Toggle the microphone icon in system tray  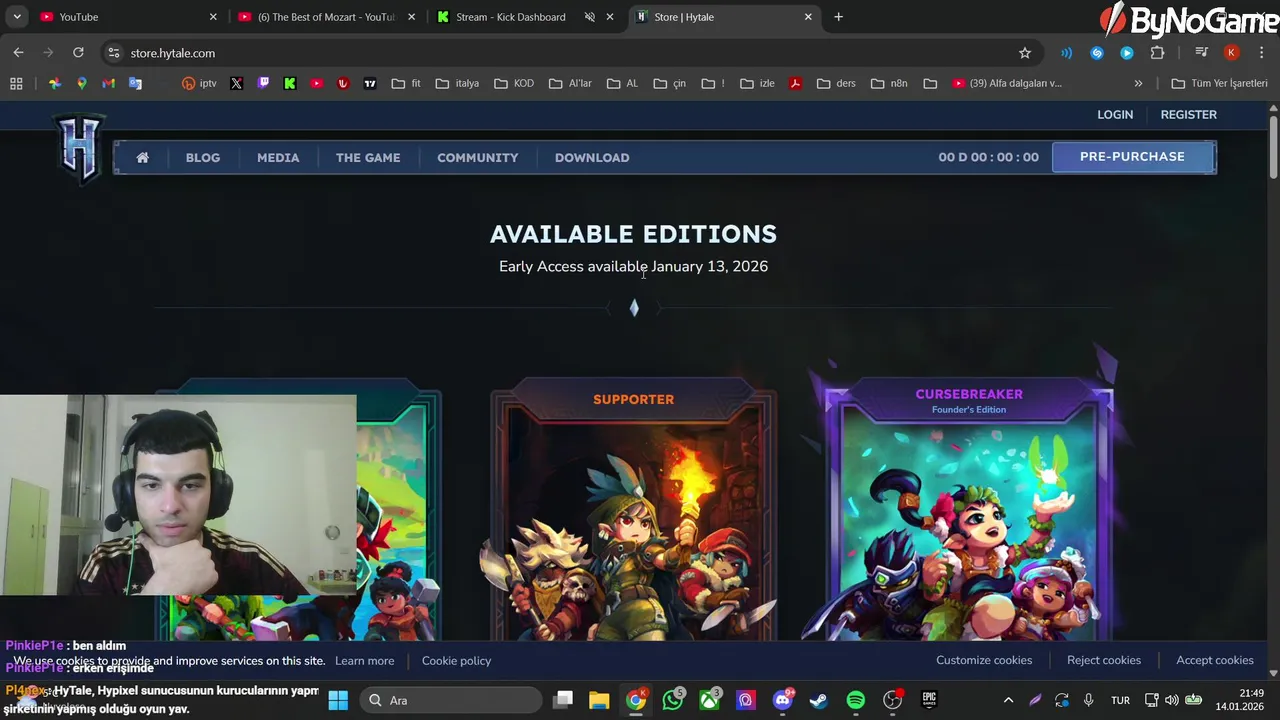pyautogui.click(x=1088, y=700)
